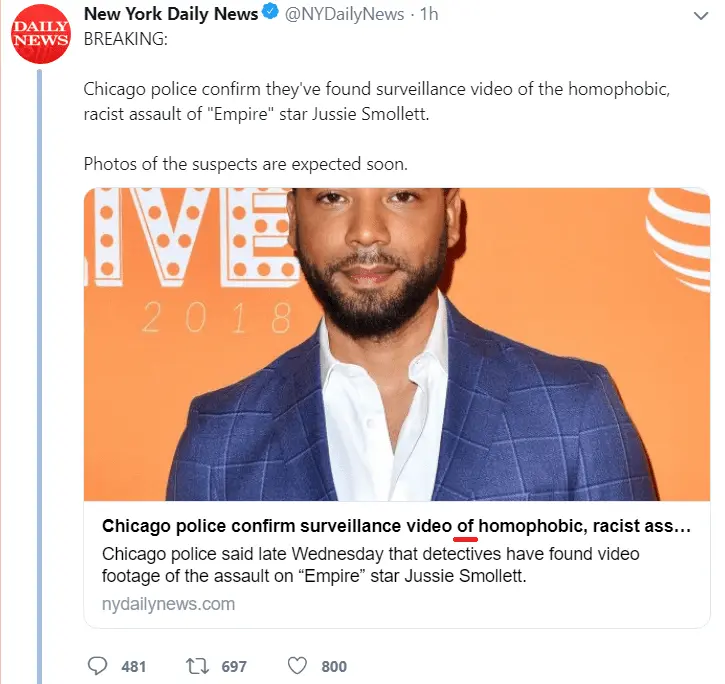
Task: Click the @NYDailyNews handle
Action: [344, 14]
